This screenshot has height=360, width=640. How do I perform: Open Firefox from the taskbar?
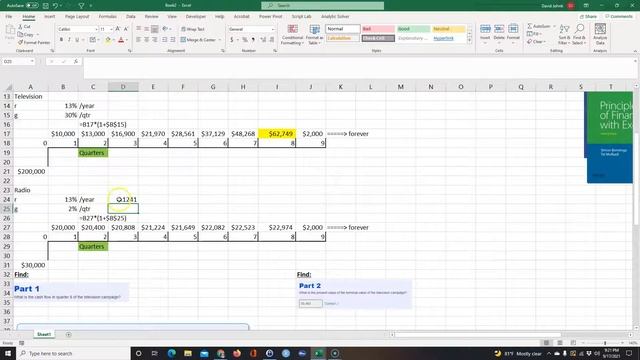point(237,353)
